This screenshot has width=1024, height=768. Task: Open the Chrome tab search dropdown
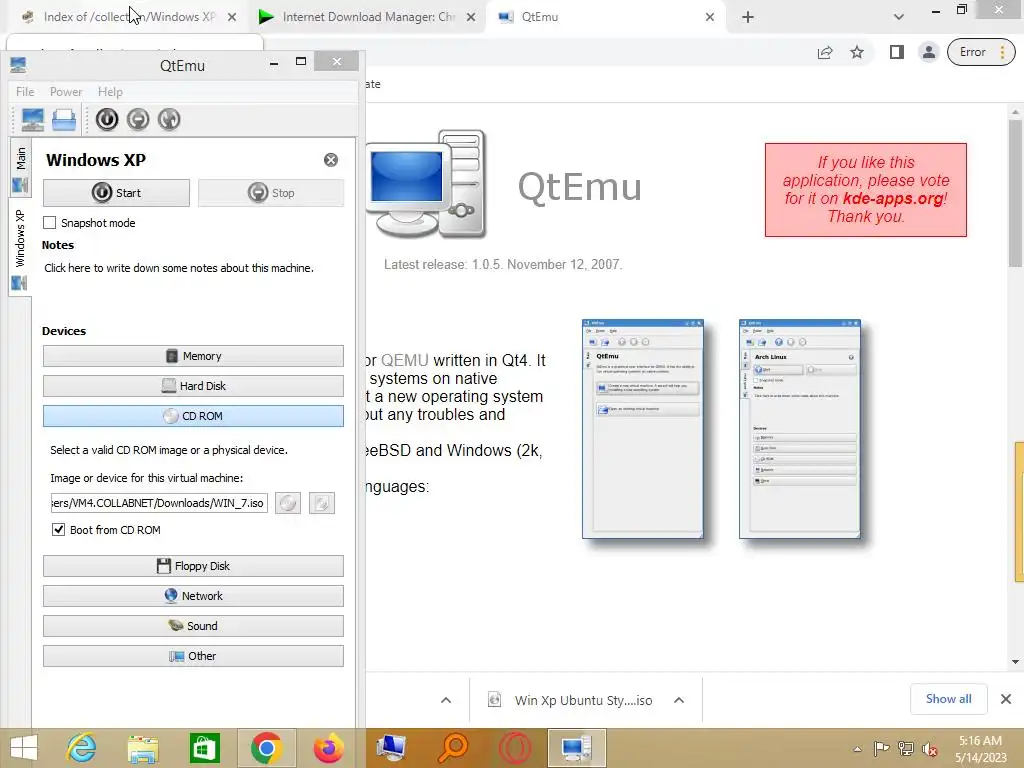(x=899, y=17)
